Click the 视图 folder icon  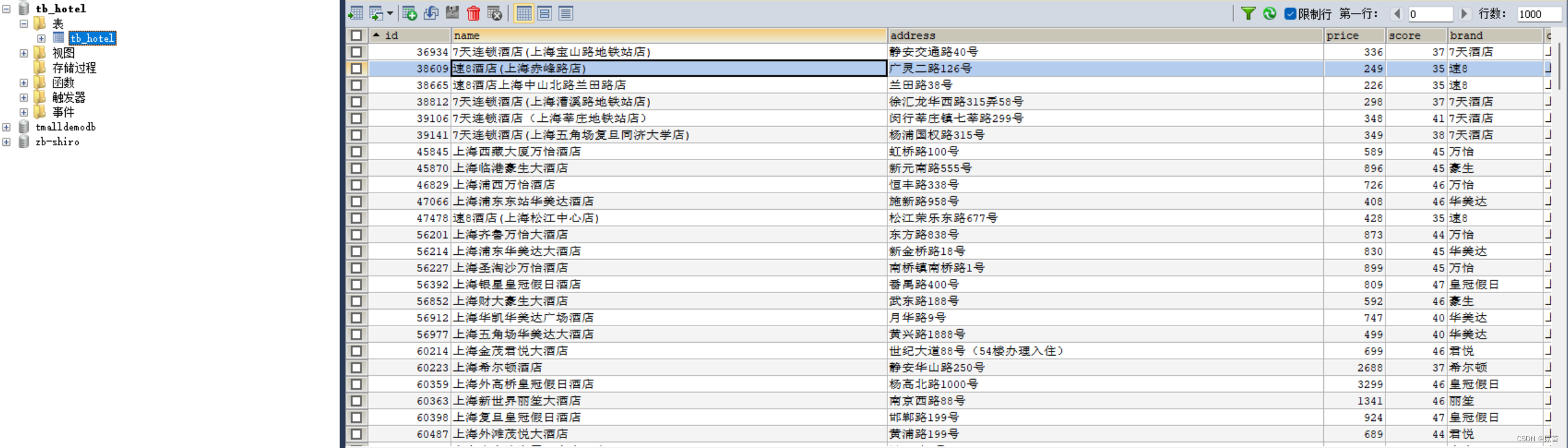coord(40,52)
